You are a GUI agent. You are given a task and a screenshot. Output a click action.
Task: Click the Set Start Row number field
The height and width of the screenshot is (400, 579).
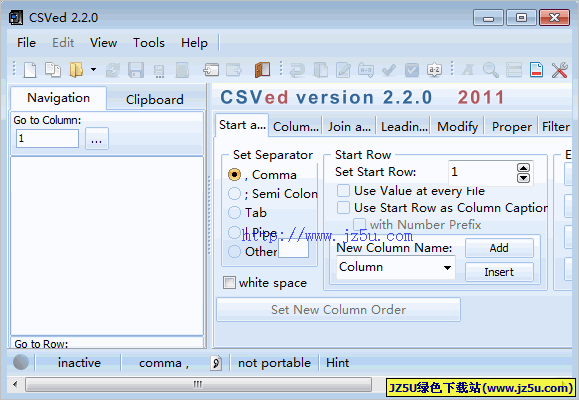point(482,172)
